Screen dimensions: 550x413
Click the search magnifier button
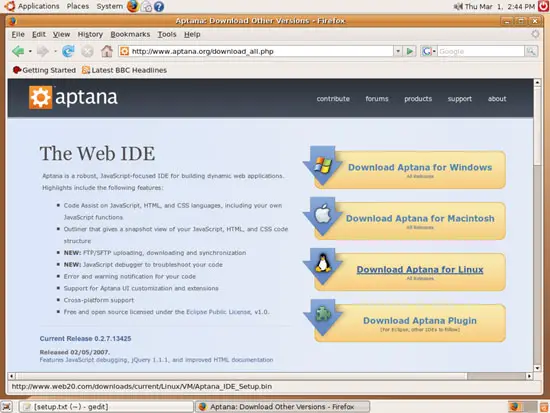tap(531, 52)
